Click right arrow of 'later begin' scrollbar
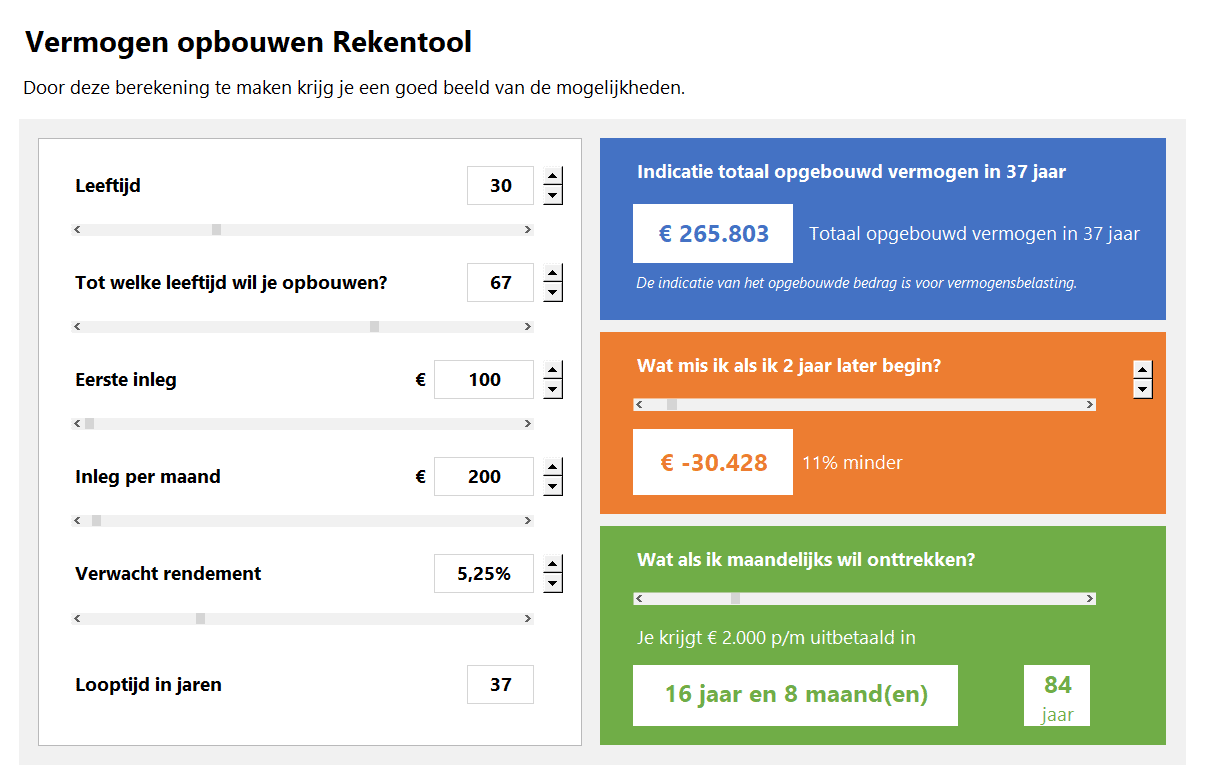Screen dimensions: 1205x784 click(1090, 405)
